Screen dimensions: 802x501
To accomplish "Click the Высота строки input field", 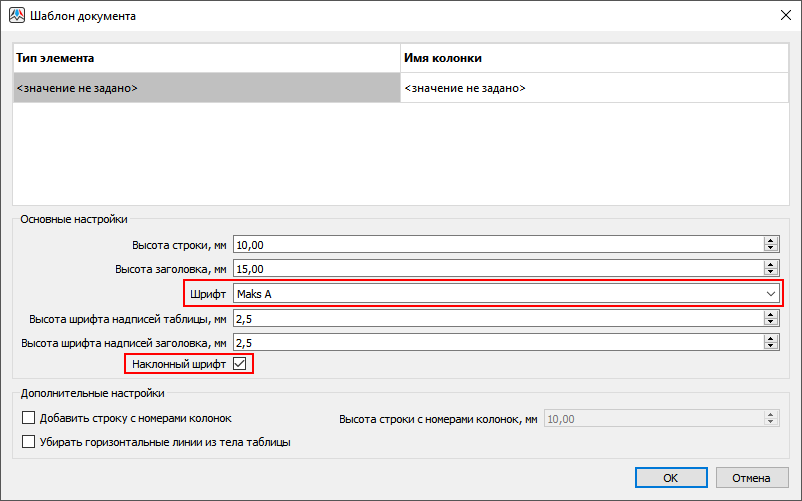I will pos(495,244).
